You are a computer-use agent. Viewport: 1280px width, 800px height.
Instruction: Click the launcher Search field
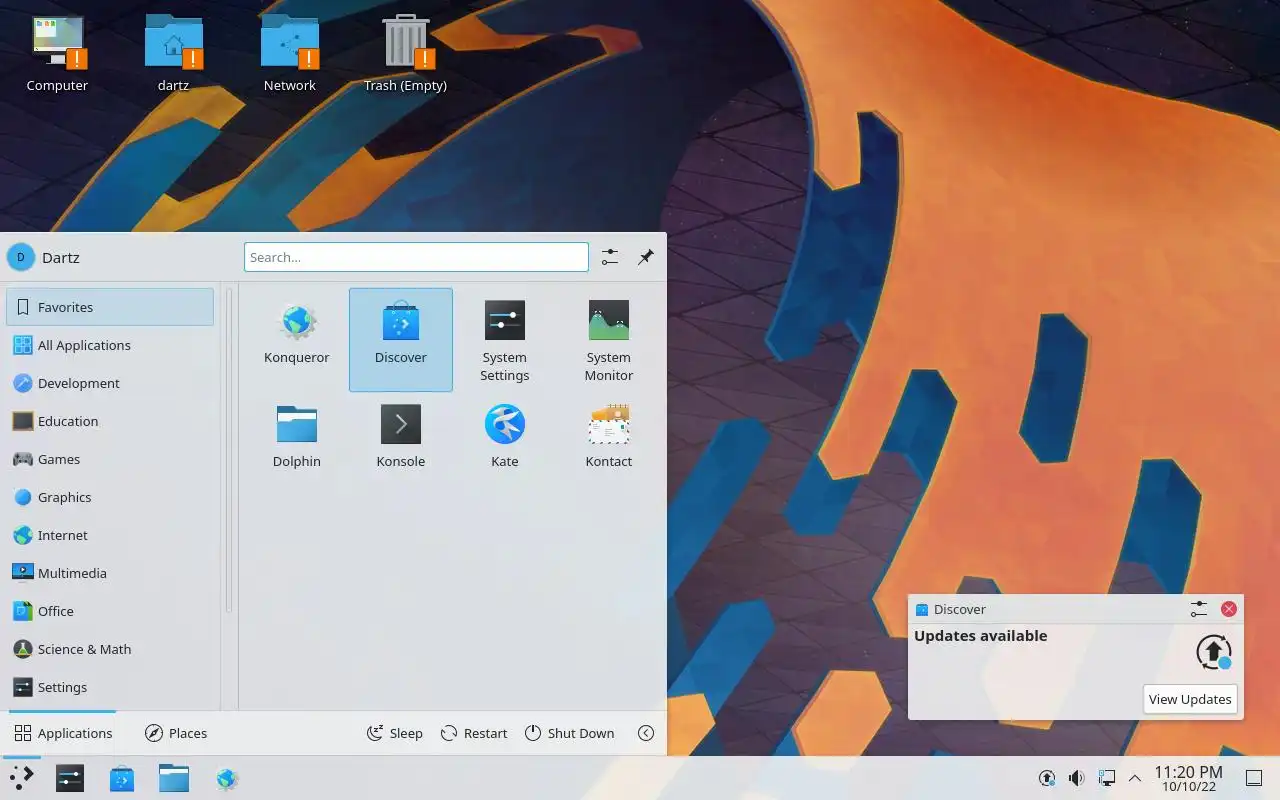416,257
